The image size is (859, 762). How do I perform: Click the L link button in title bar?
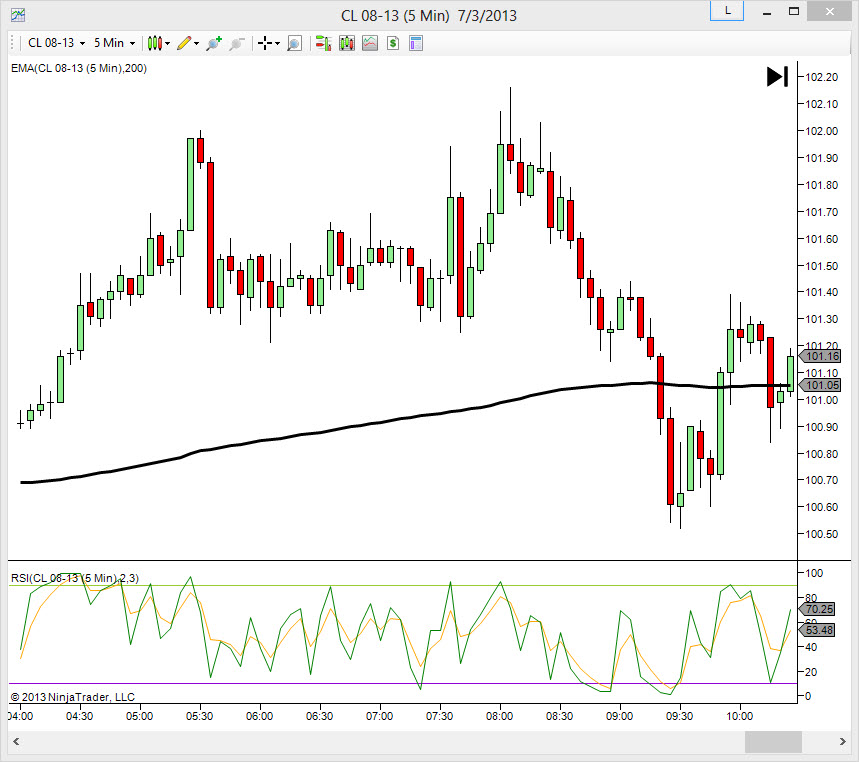(727, 11)
